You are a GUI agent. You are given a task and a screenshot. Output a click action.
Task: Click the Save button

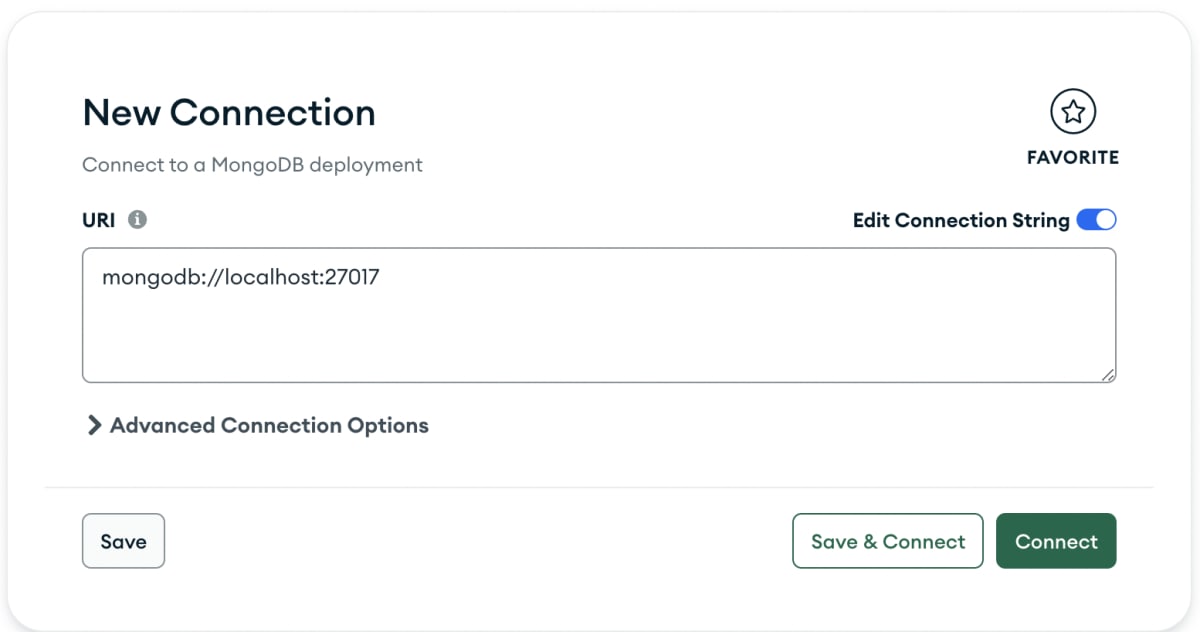pyautogui.click(x=123, y=541)
